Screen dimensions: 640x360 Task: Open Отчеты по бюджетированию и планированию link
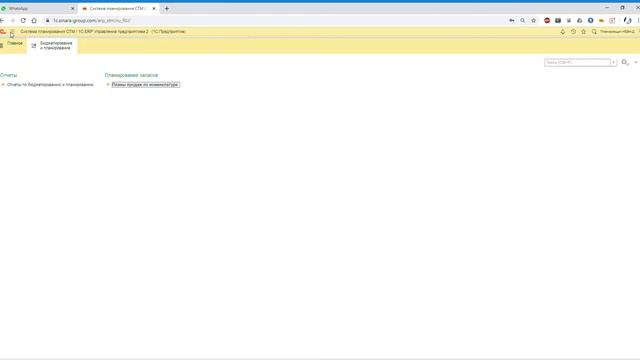[50, 84]
